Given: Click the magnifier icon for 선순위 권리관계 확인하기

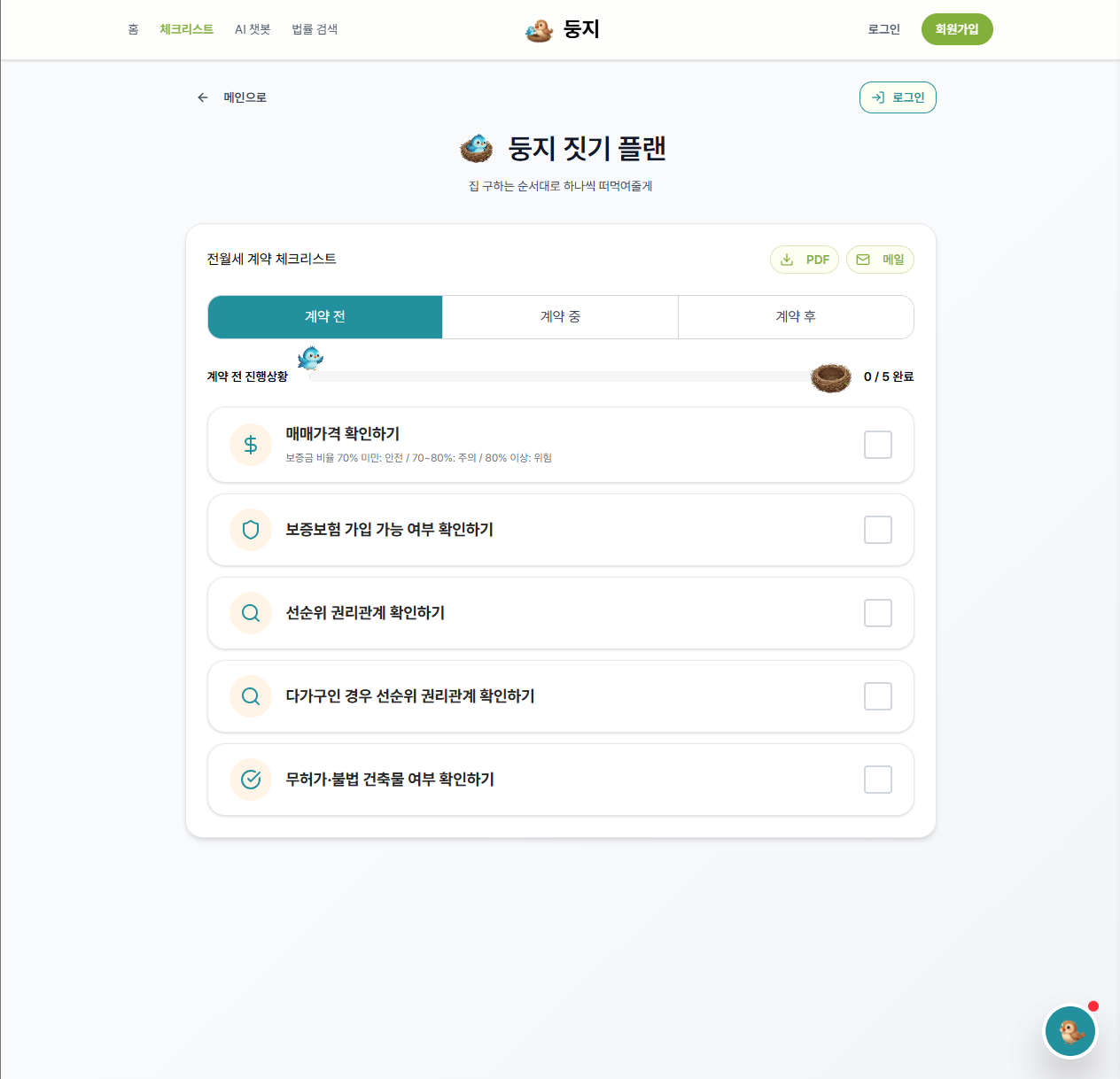Looking at the screenshot, I should click(251, 613).
